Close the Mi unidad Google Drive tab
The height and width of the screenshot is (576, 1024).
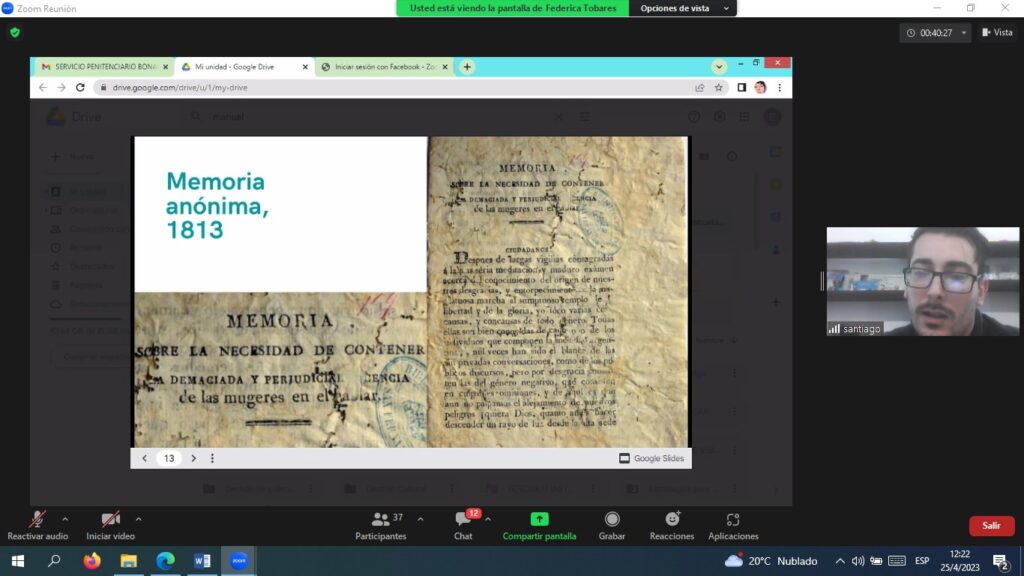click(305, 67)
